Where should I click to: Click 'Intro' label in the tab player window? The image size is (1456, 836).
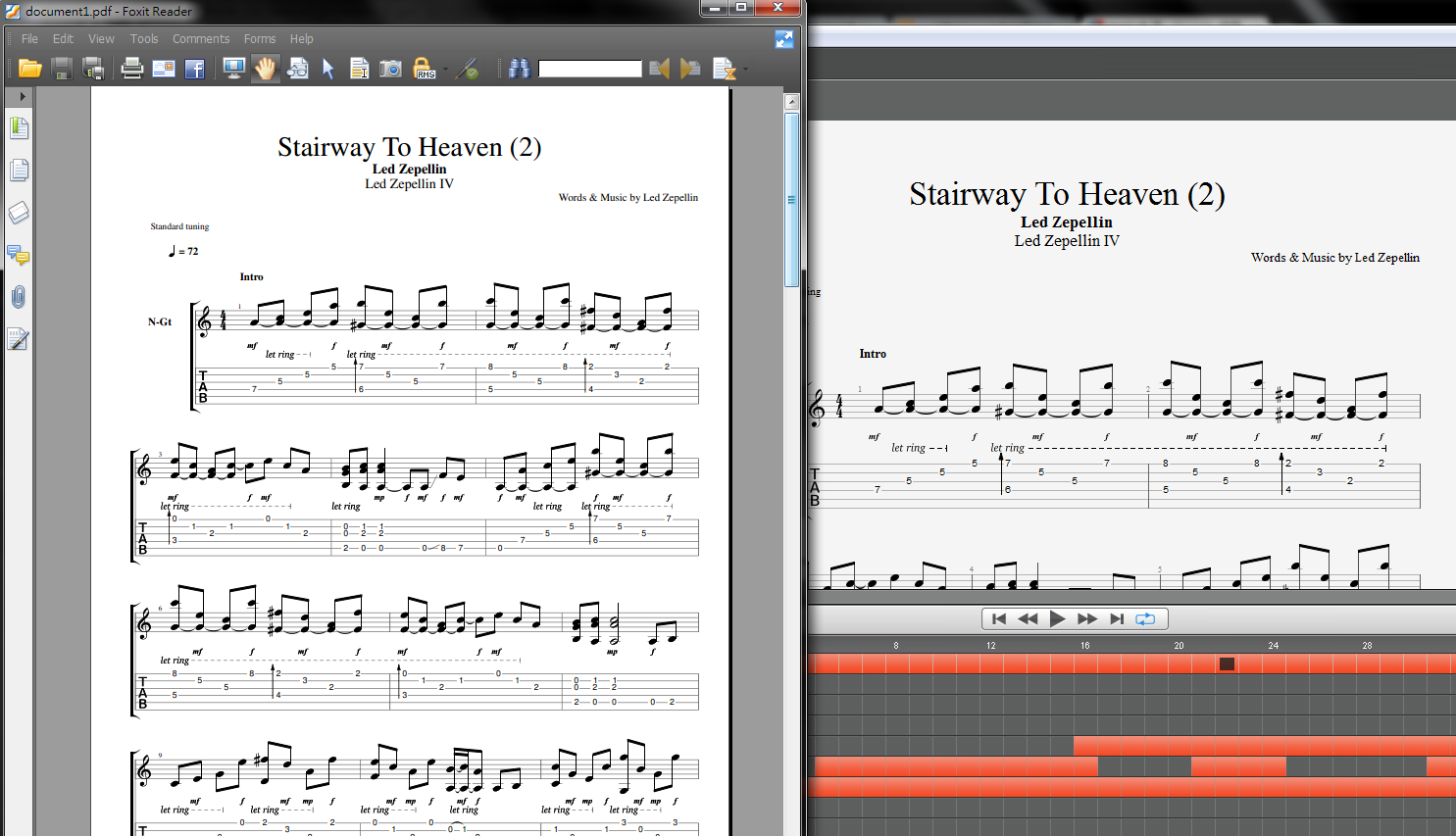click(873, 354)
